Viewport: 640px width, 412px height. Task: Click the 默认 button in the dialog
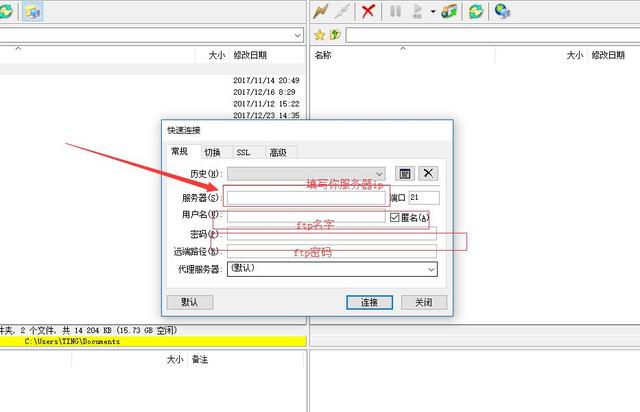(190, 302)
